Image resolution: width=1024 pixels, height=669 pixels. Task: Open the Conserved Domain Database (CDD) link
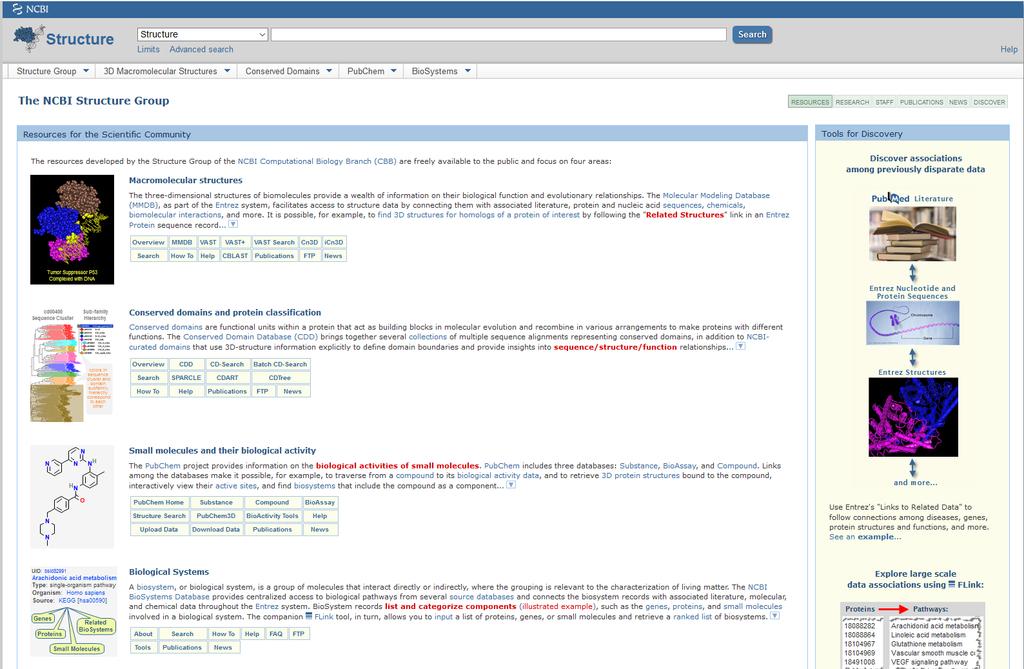pos(250,337)
